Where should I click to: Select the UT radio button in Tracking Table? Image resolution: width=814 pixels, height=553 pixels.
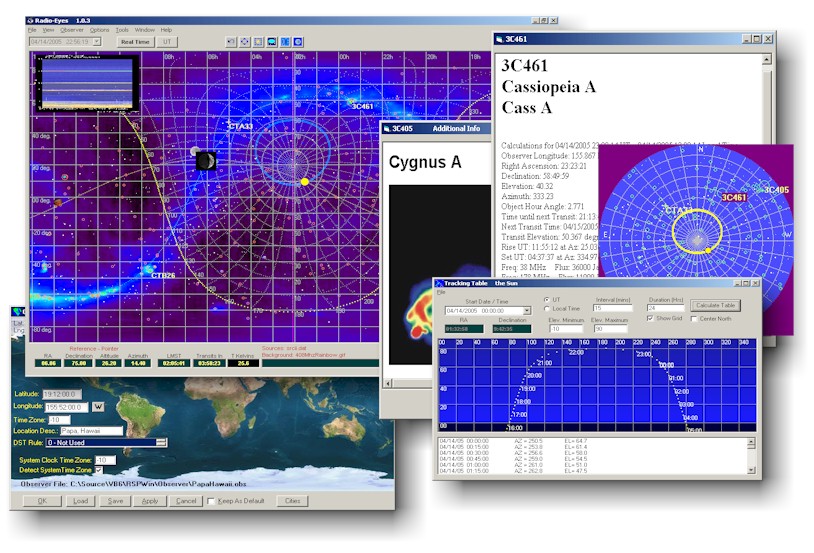click(x=547, y=300)
